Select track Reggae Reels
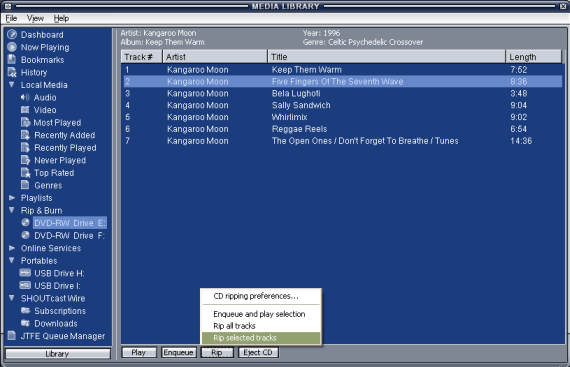 click(342, 129)
